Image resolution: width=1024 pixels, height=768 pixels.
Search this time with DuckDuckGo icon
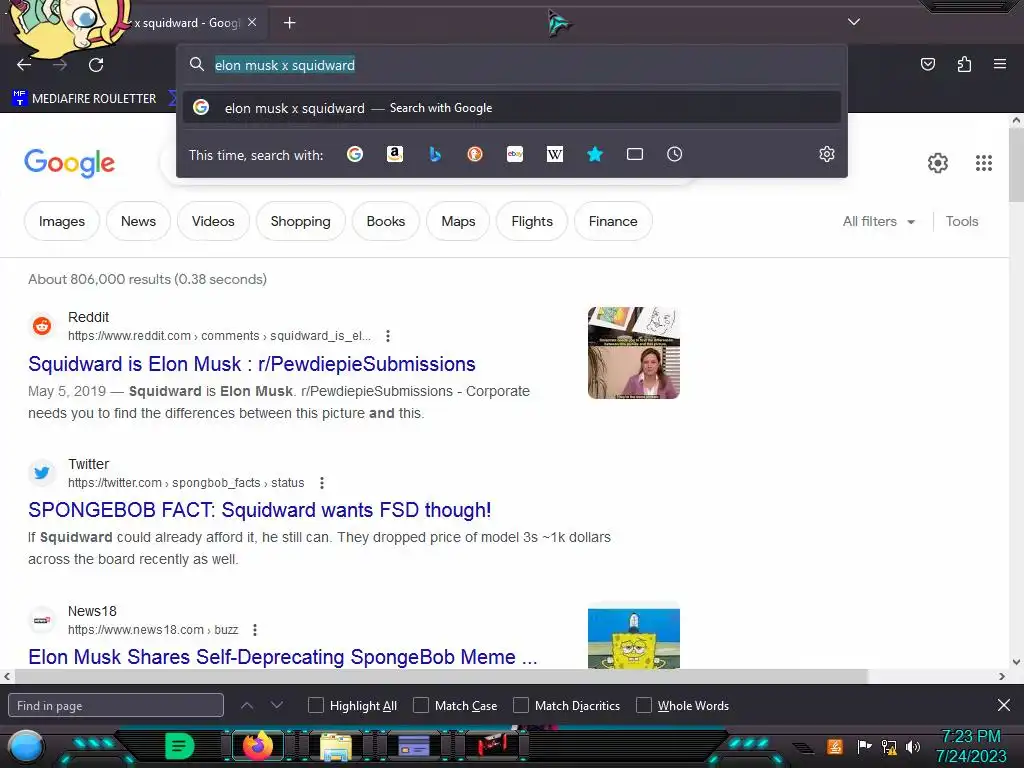coord(475,154)
